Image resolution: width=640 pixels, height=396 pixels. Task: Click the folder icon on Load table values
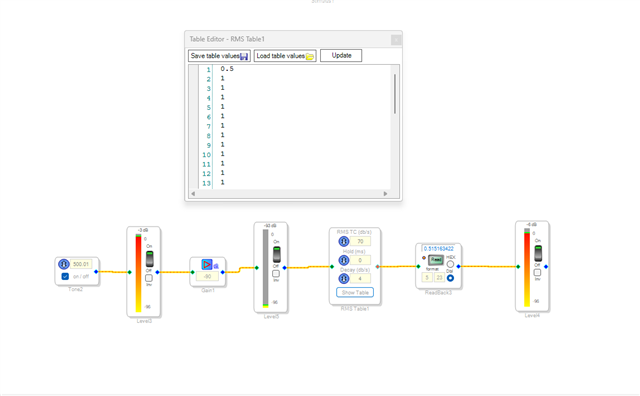310,56
